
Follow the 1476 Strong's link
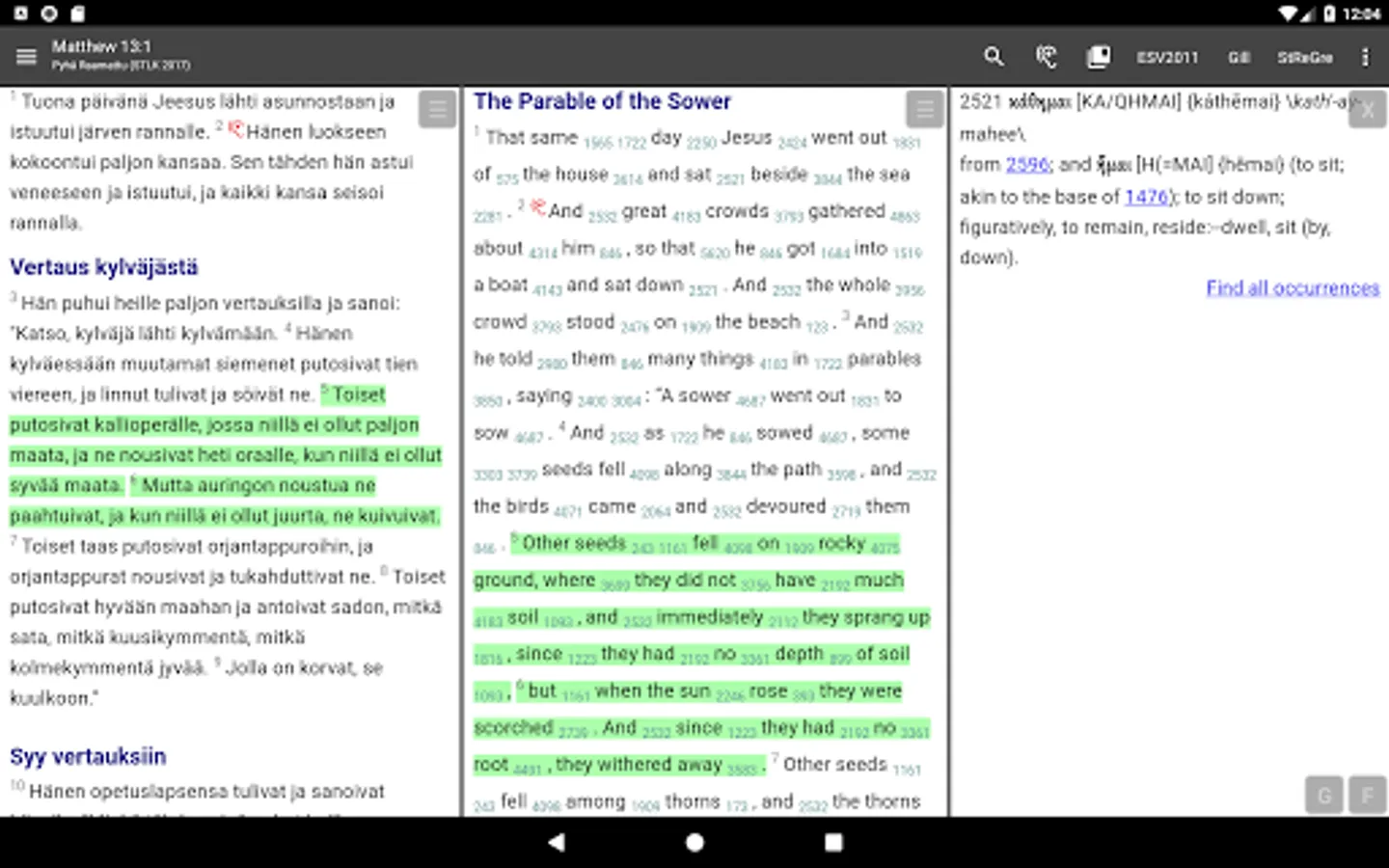coord(1146,197)
